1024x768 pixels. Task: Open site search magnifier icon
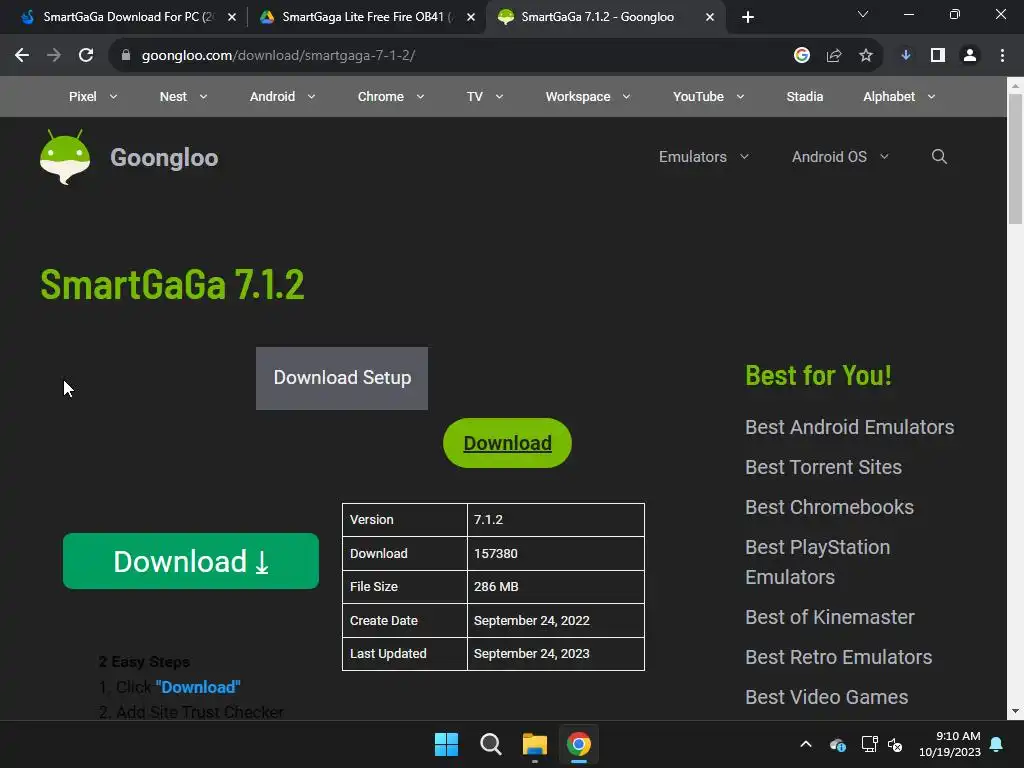[939, 157]
